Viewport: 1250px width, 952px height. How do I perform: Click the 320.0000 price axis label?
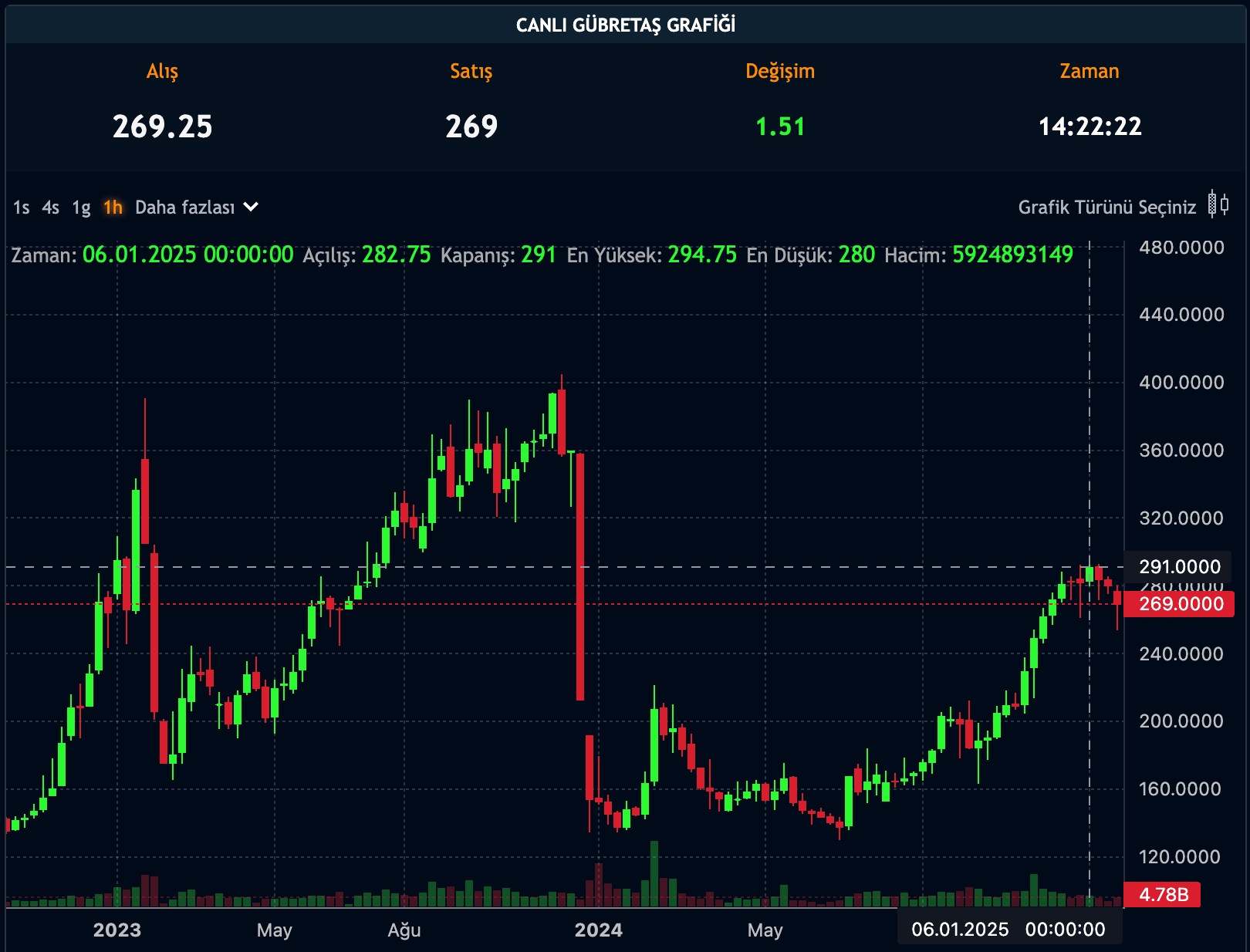point(1181,518)
